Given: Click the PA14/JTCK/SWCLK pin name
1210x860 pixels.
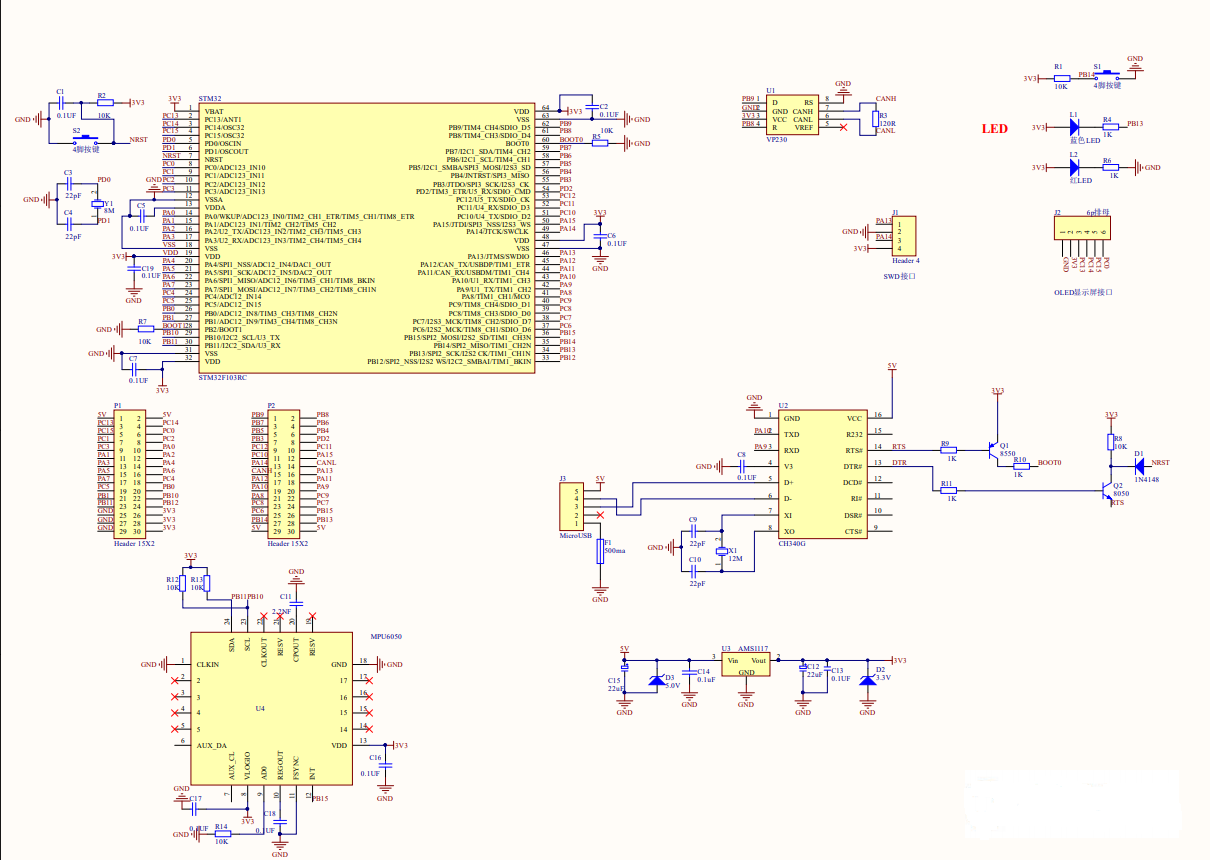Looking at the screenshot, I should [x=497, y=232].
